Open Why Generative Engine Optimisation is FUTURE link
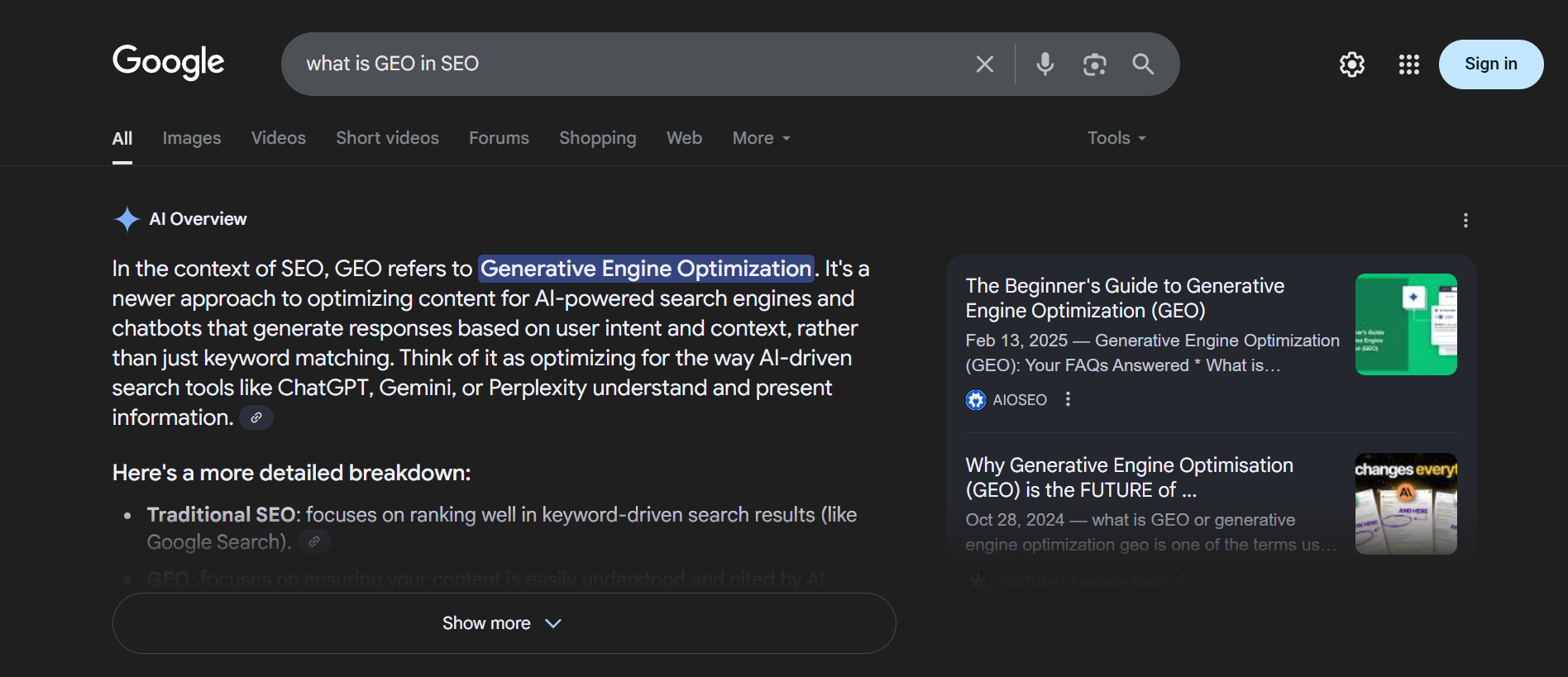 (1130, 478)
